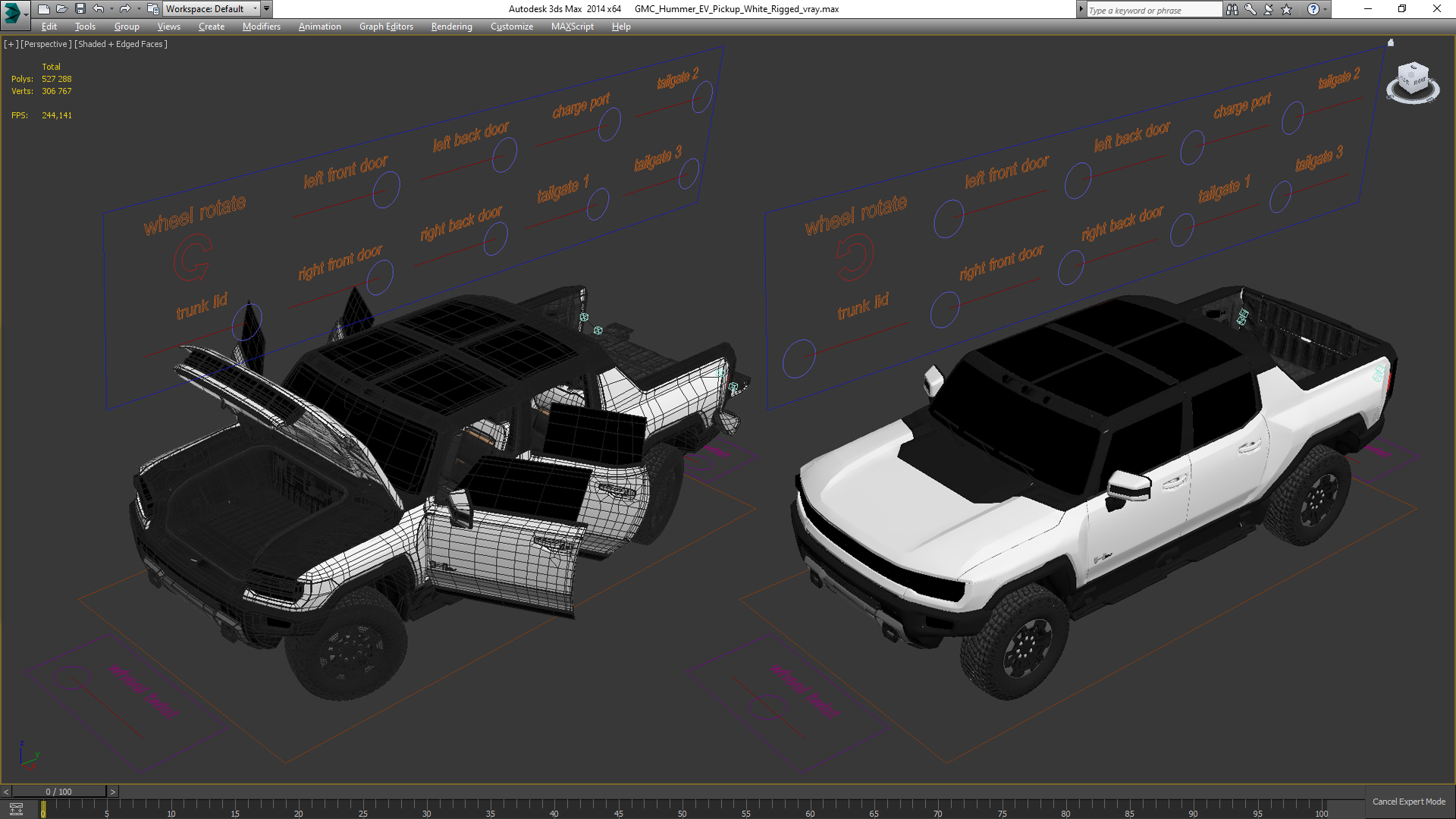
Task: Open the Help icon dropdown arrow
Action: (1326, 9)
